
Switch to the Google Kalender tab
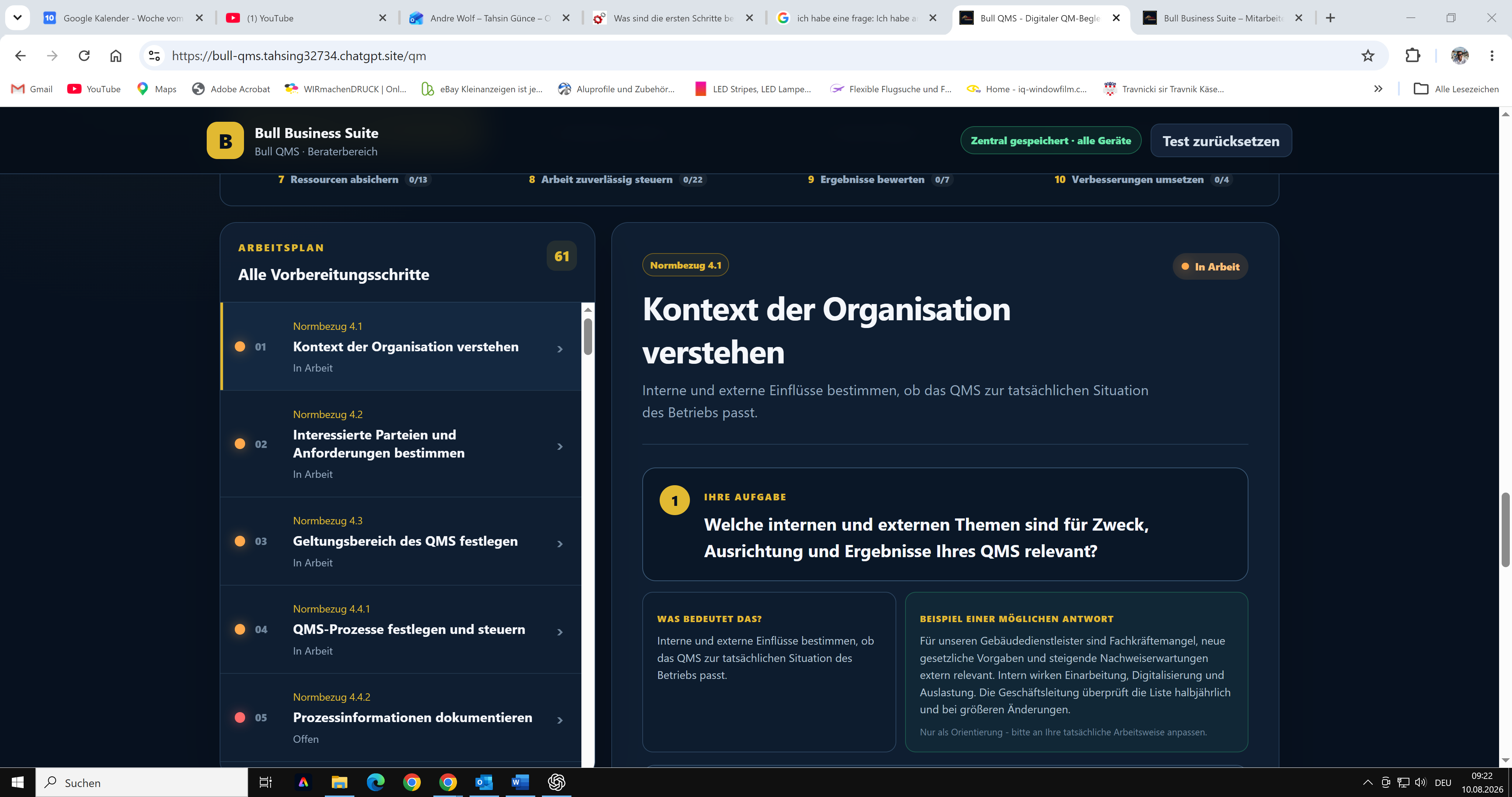pyautogui.click(x=123, y=18)
